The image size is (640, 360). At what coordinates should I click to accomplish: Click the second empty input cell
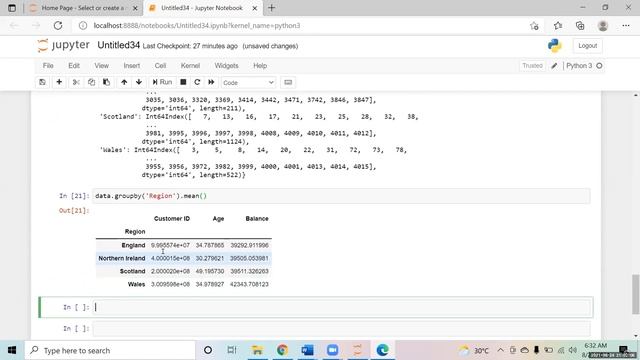341,329
